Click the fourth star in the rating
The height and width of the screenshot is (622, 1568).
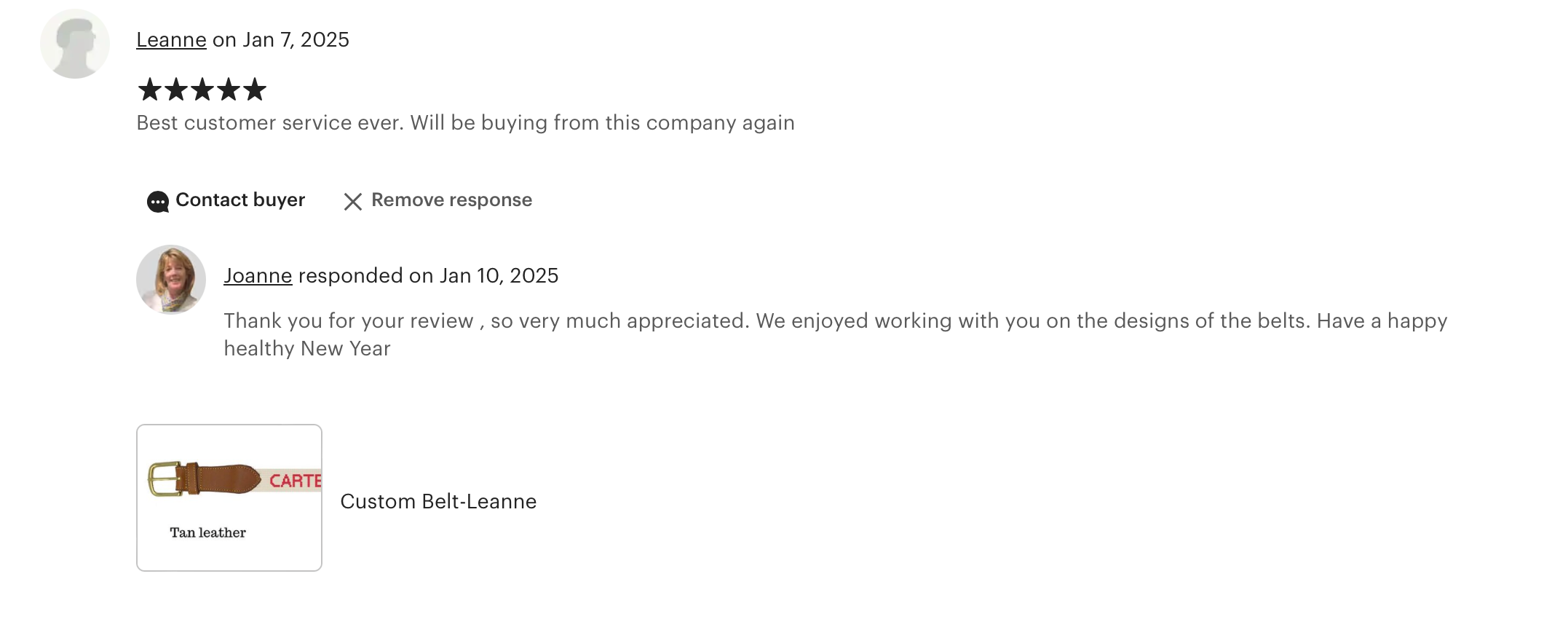(229, 90)
